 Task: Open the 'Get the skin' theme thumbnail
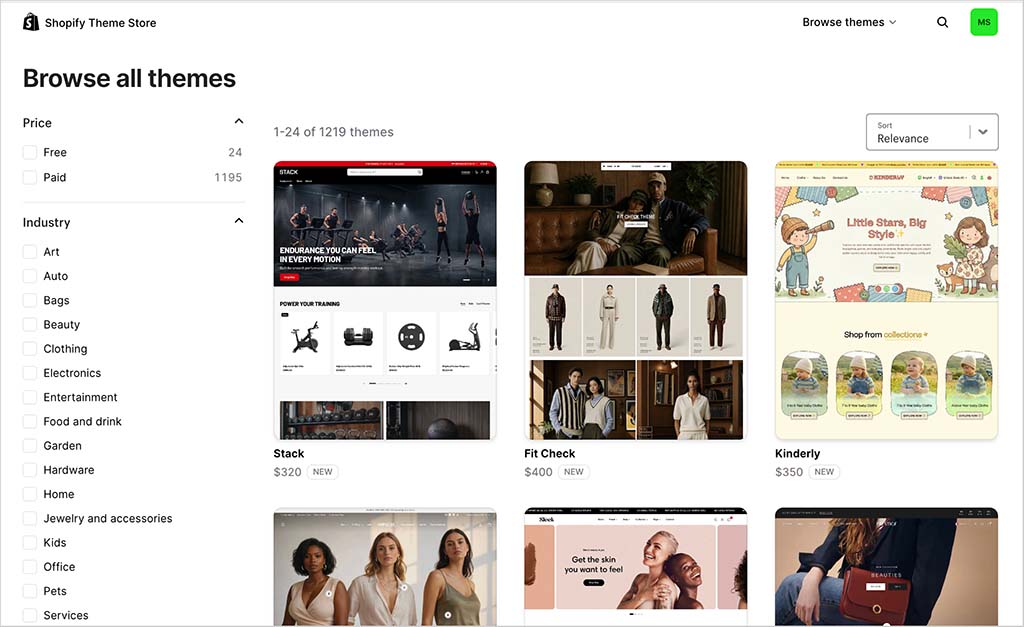[x=635, y=567]
